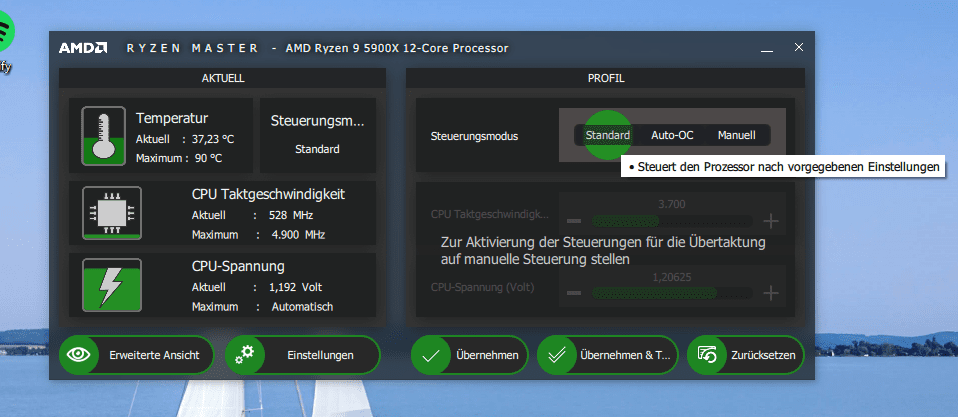The width and height of the screenshot is (958, 417).
Task: Click Übernehmen & T... button
Action: pyautogui.click(x=607, y=355)
